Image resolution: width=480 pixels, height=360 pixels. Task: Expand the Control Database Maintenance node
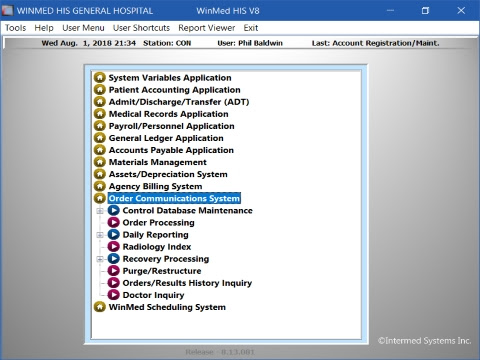point(100,211)
